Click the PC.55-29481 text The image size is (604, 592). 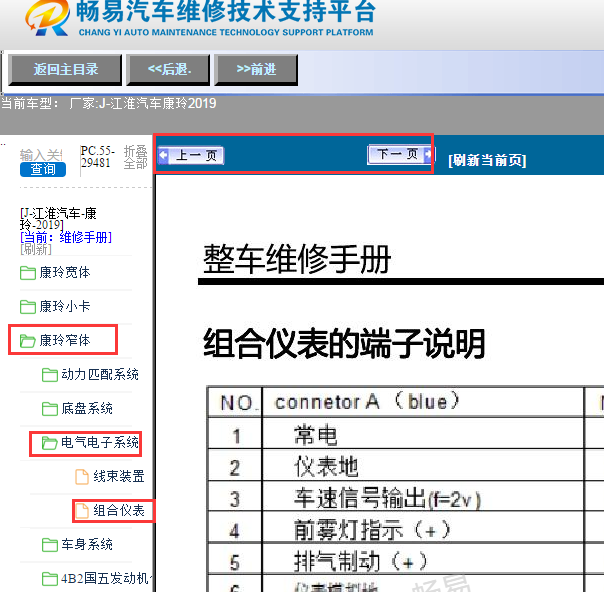click(x=98, y=157)
